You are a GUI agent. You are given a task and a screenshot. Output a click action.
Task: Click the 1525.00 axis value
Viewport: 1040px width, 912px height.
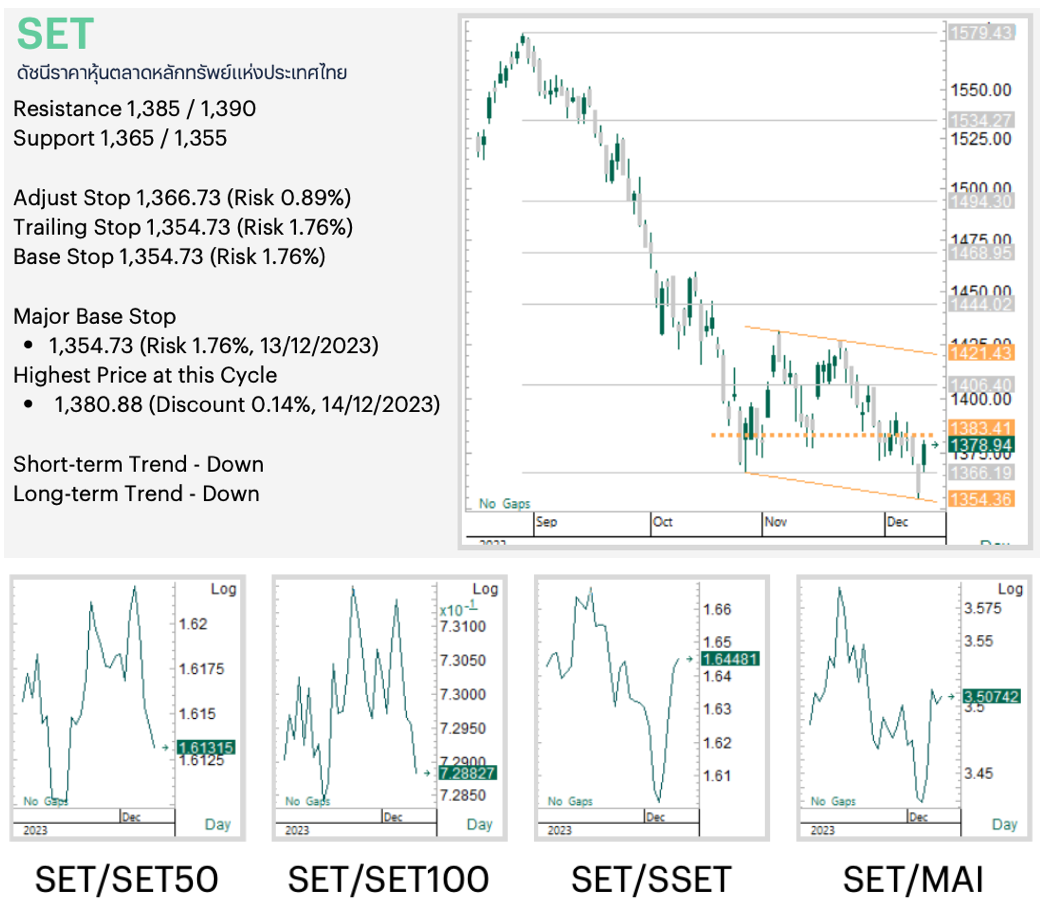point(981,139)
